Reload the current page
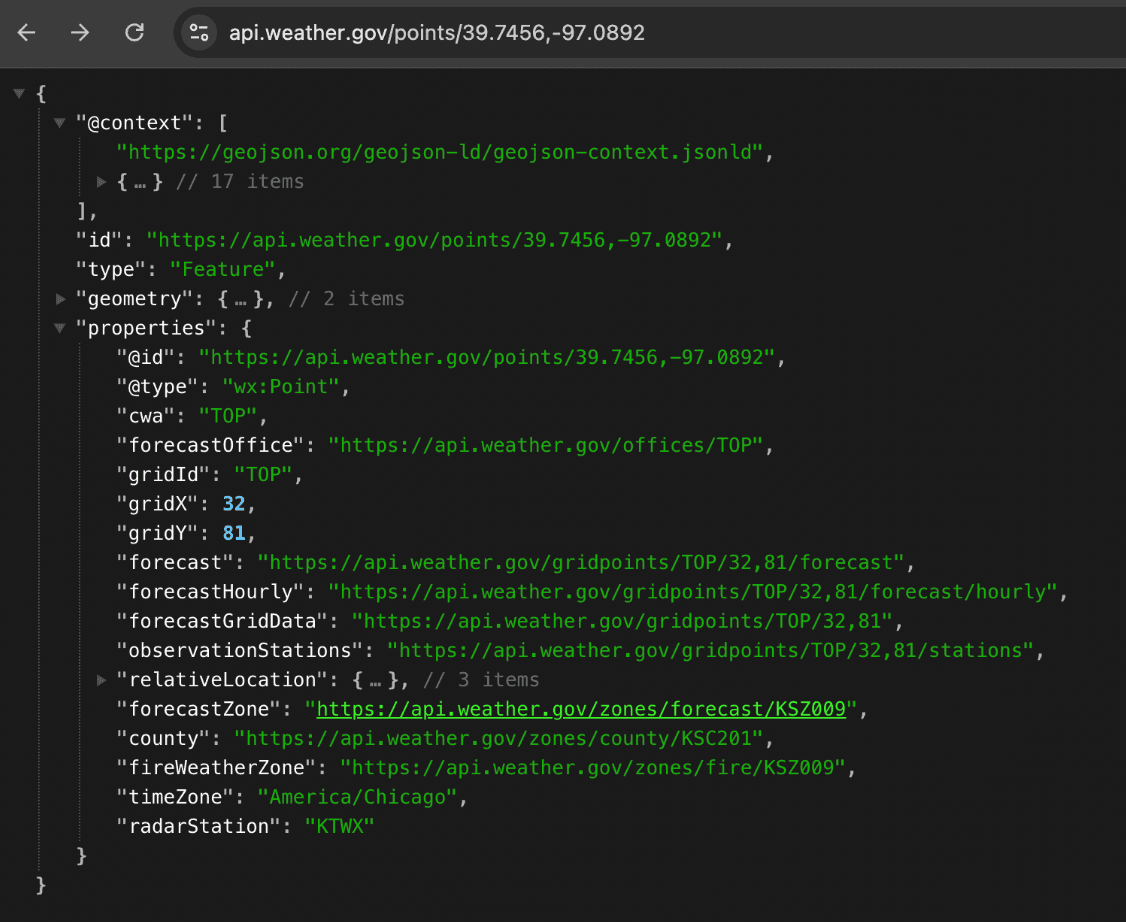1126x922 pixels. (x=134, y=32)
